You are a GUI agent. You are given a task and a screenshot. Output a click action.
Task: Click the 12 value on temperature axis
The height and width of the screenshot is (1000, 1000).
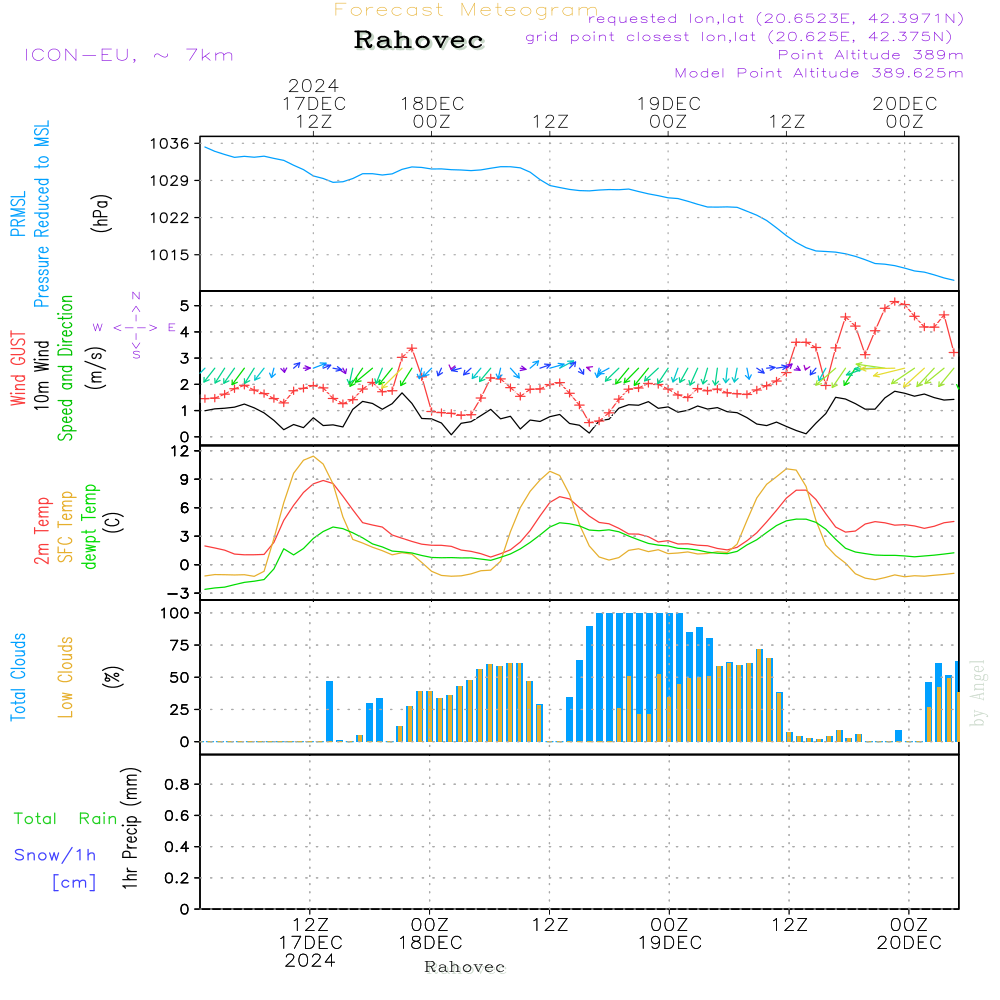181,451
